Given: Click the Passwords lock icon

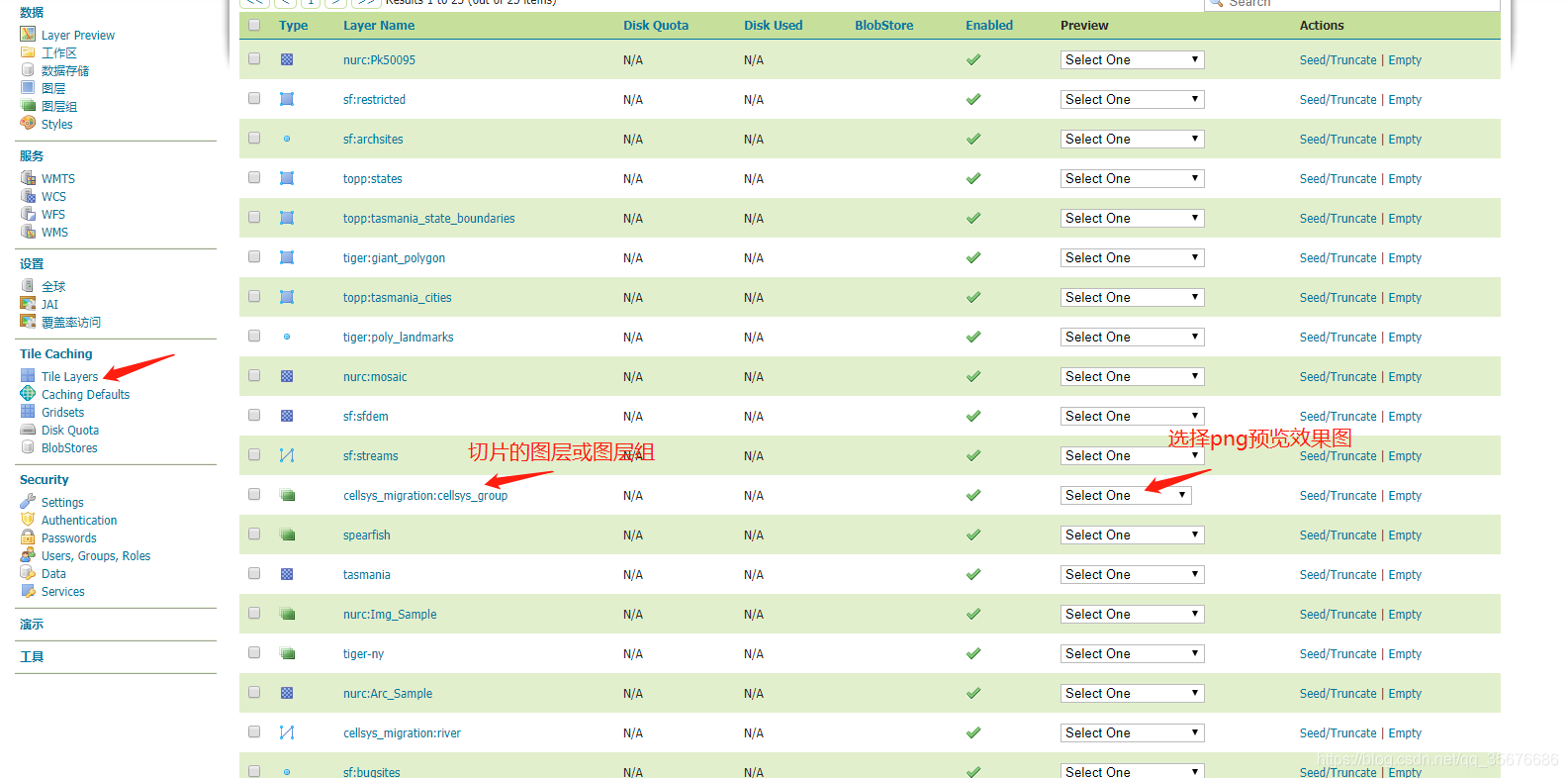Looking at the screenshot, I should point(28,537).
